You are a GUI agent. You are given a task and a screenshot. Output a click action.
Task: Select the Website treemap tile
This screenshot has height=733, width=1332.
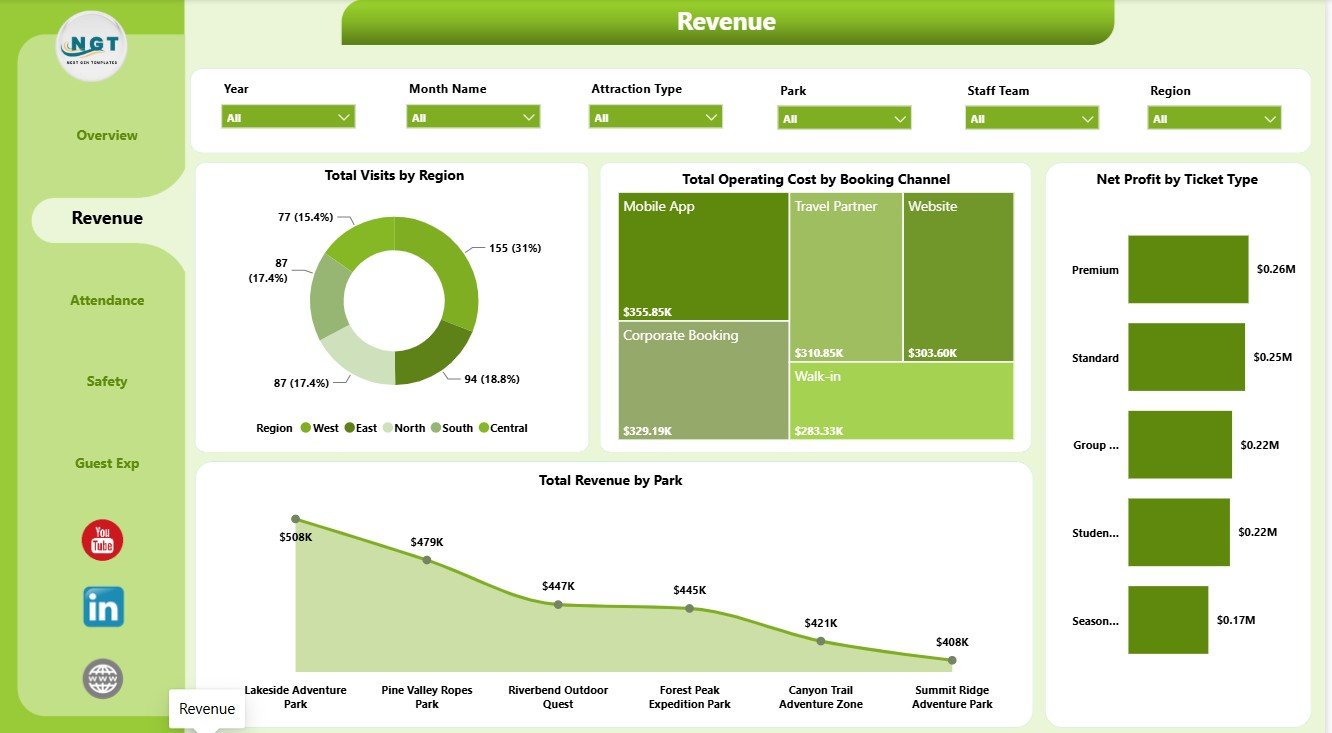click(959, 277)
